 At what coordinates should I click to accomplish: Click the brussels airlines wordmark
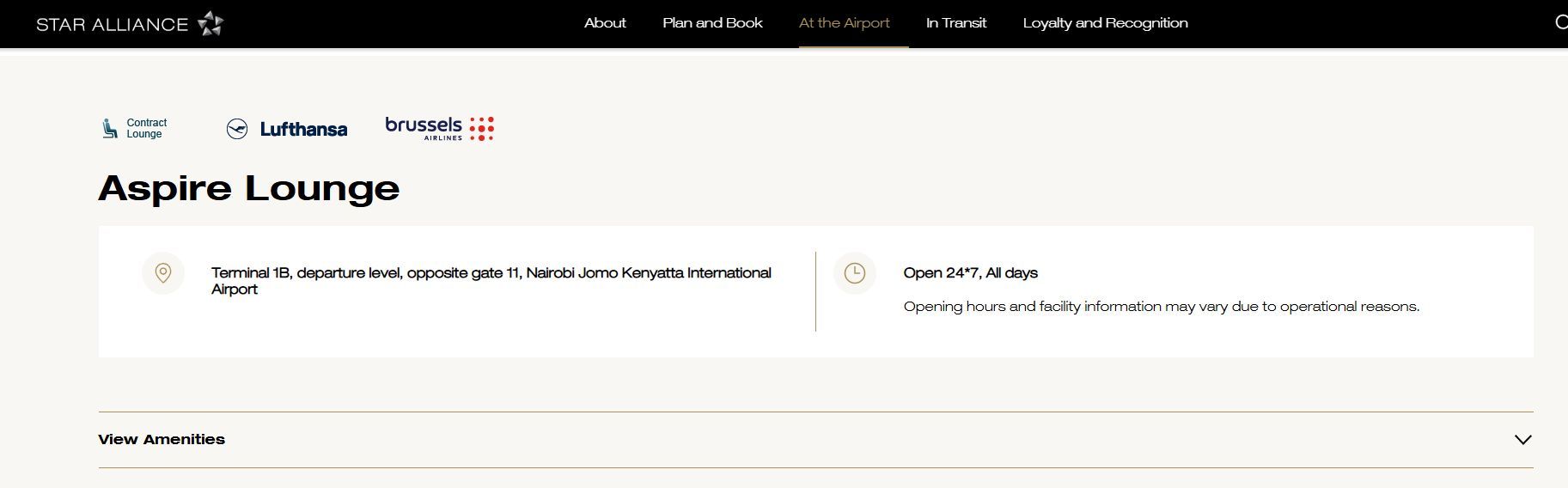pos(424,126)
